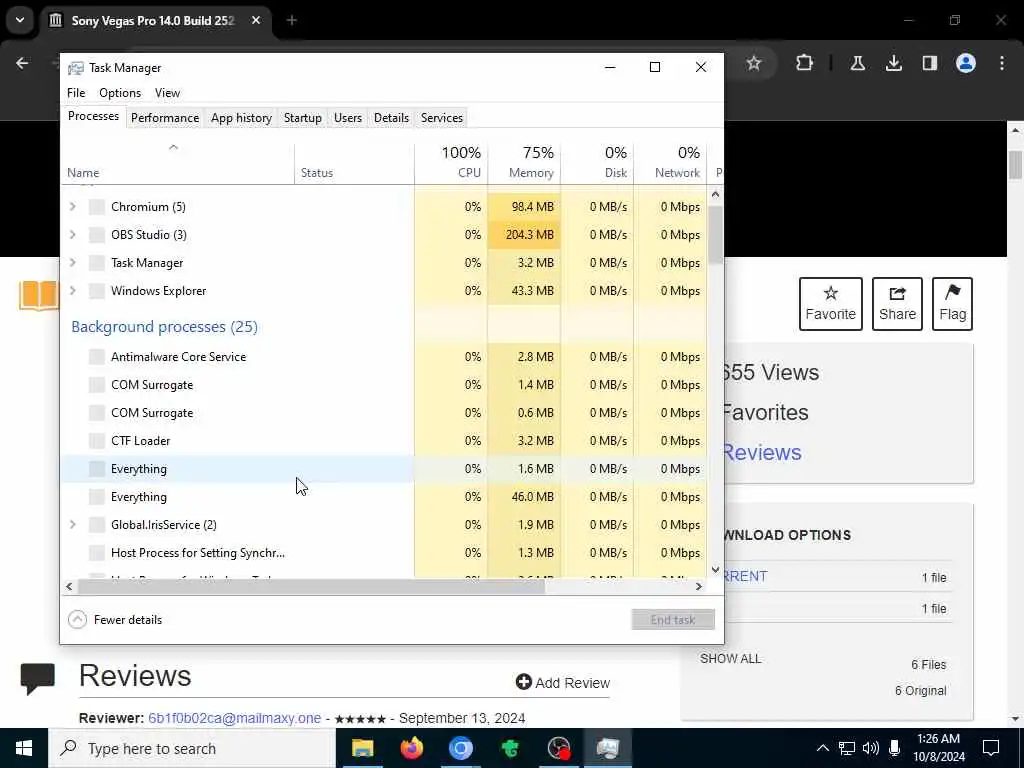Image resolution: width=1024 pixels, height=768 pixels.
Task: Click the Windows Explorer process icon
Action: tap(97, 291)
